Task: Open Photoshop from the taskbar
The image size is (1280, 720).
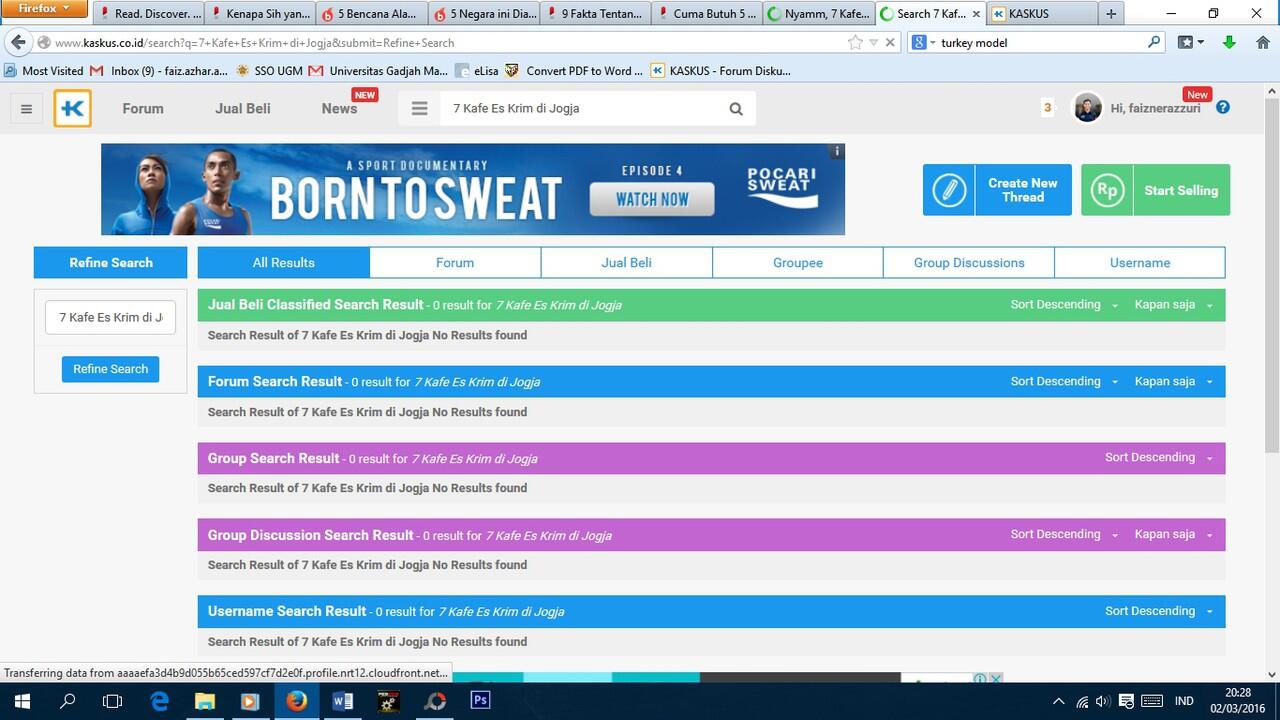Action: click(x=481, y=701)
